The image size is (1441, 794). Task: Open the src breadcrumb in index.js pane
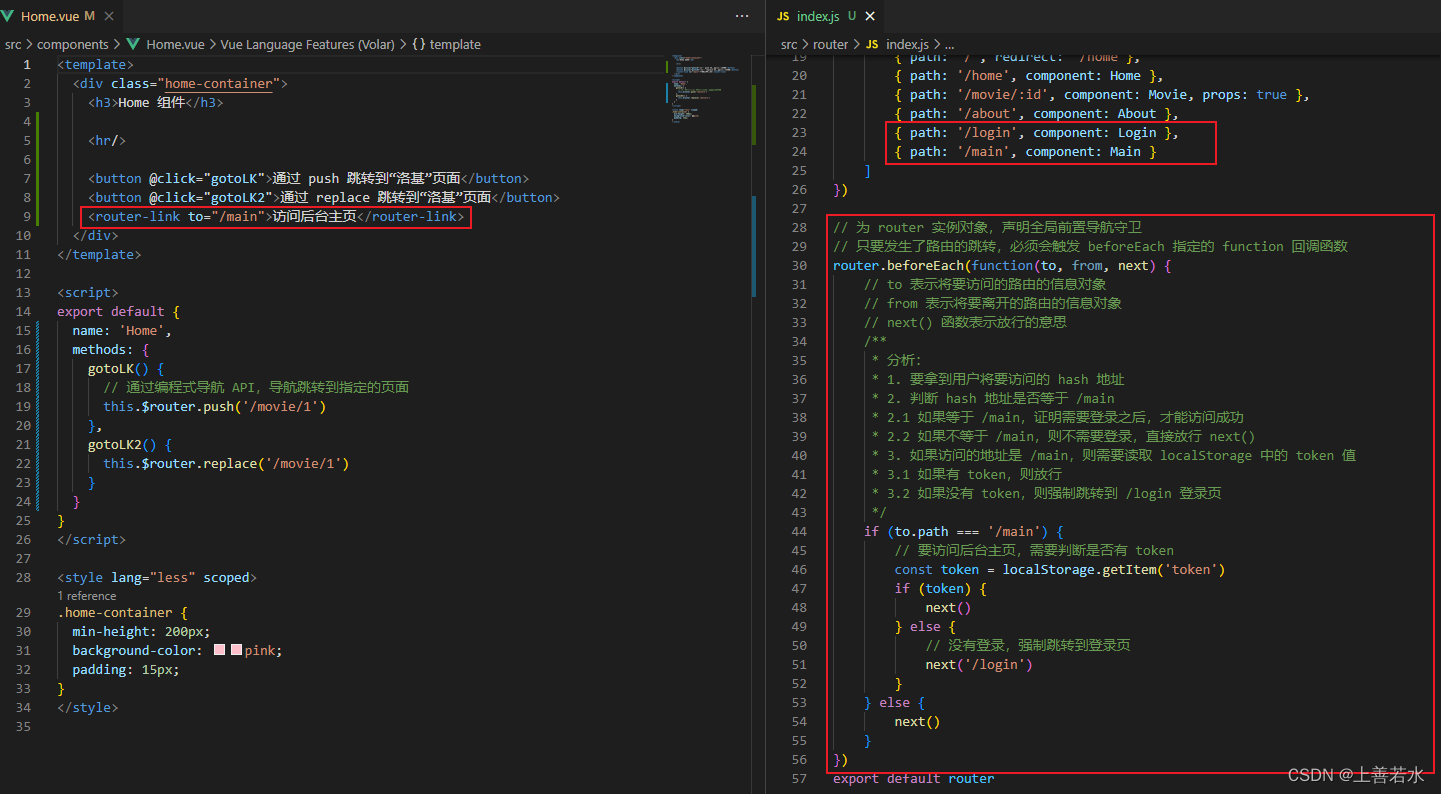coord(789,44)
